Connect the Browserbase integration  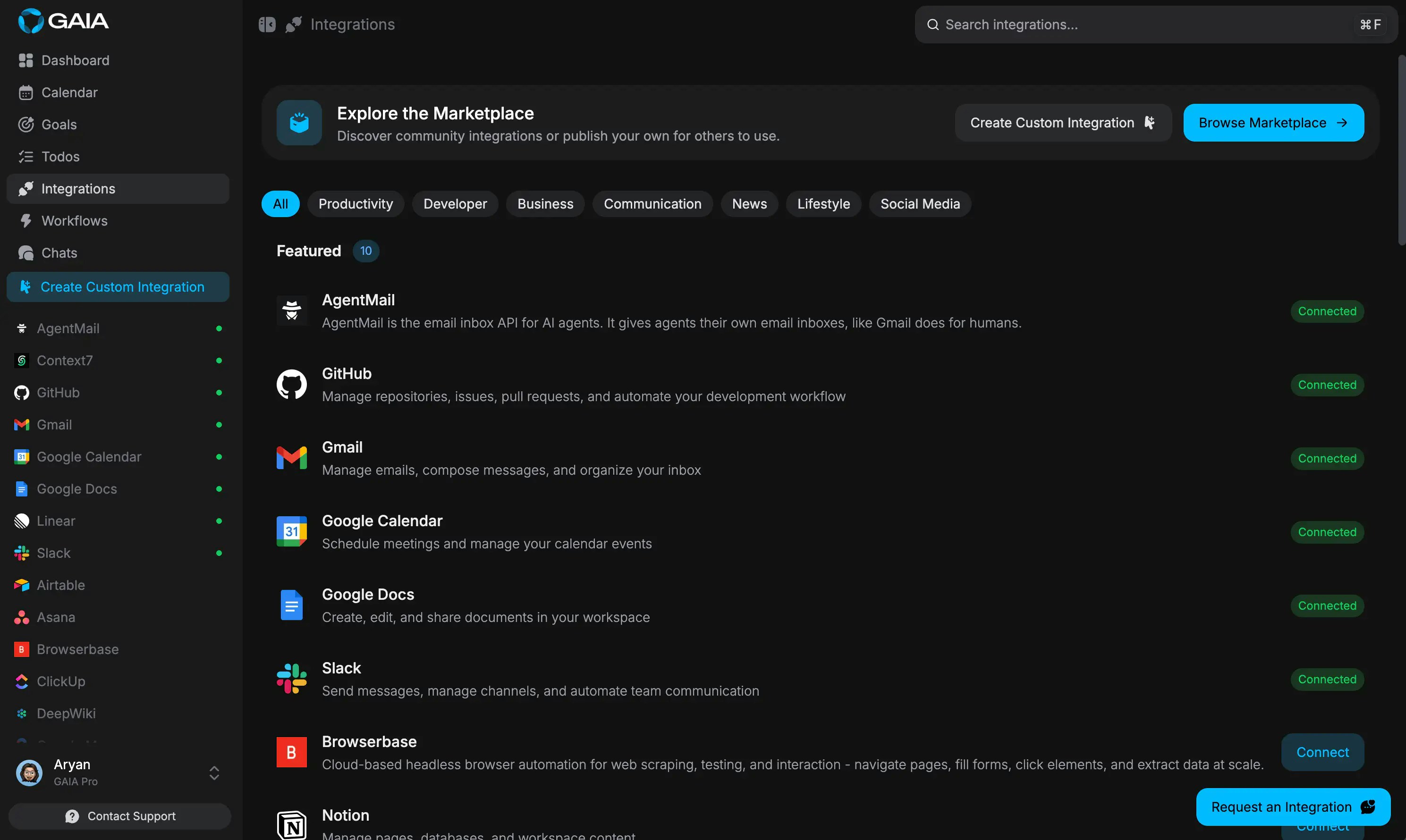(x=1322, y=752)
